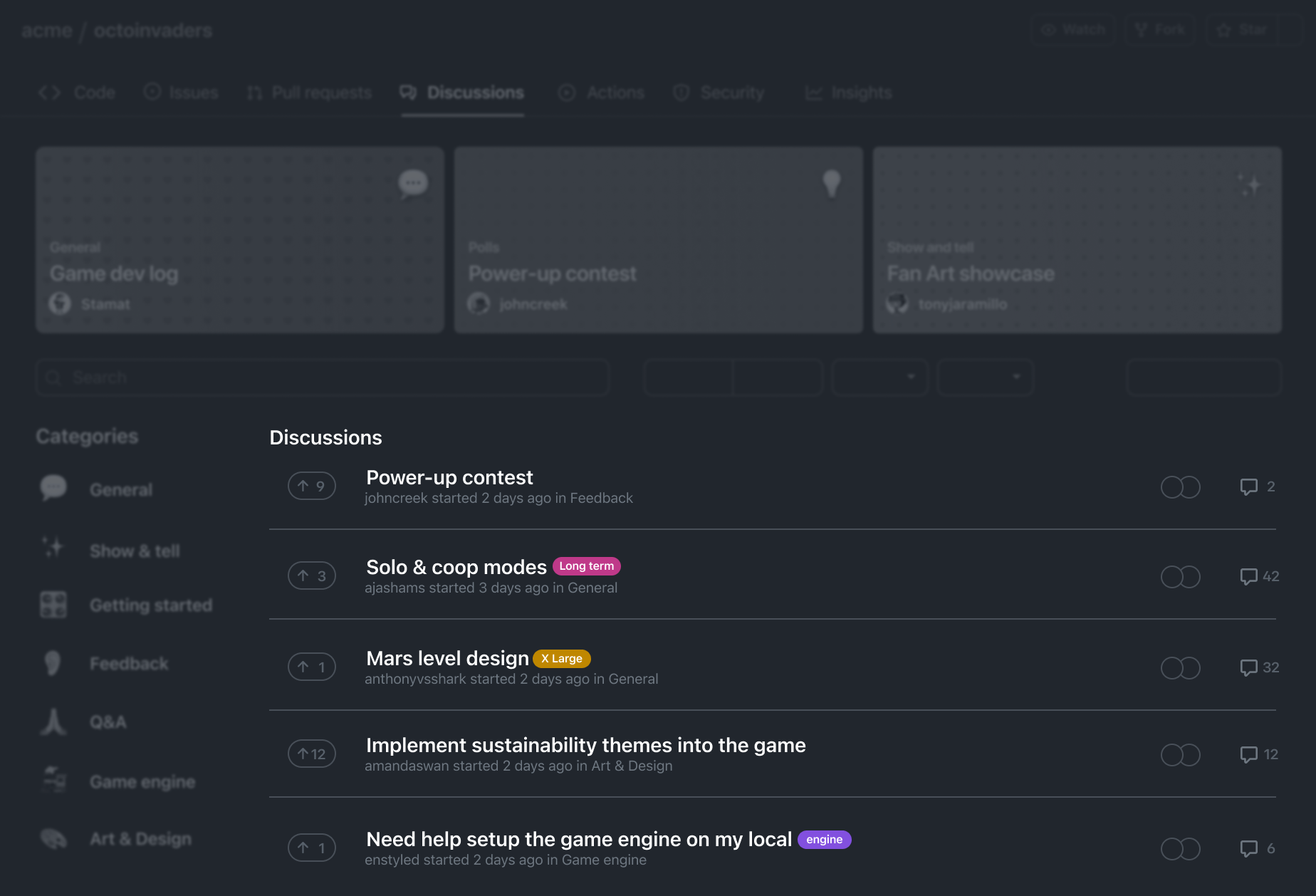
Task: Upvote the Power-up contest discussion
Action: click(311, 486)
